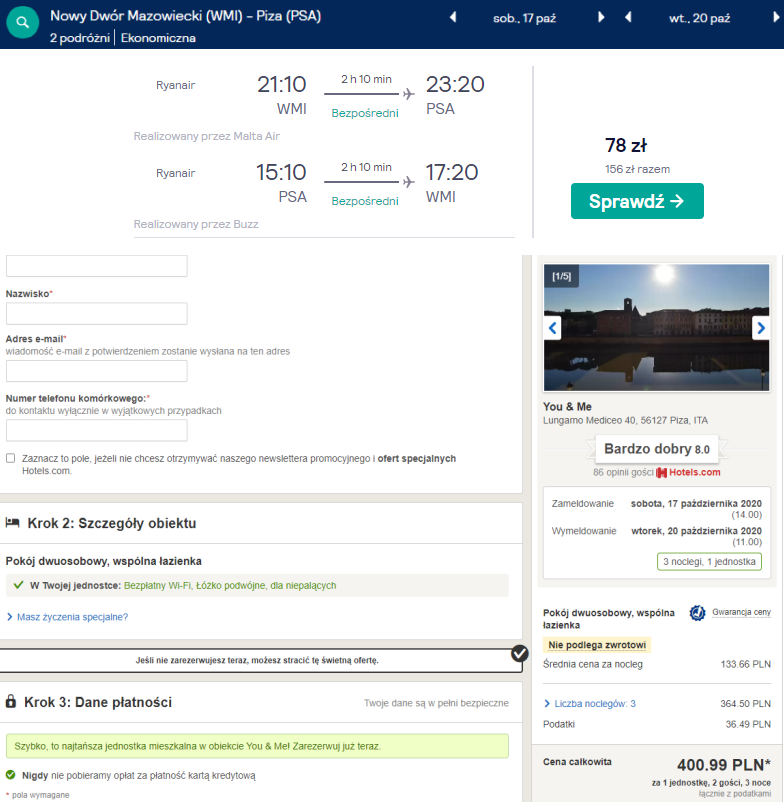
Task: Click the Podatki 36.49 PLN amount
Action: click(x=748, y=724)
